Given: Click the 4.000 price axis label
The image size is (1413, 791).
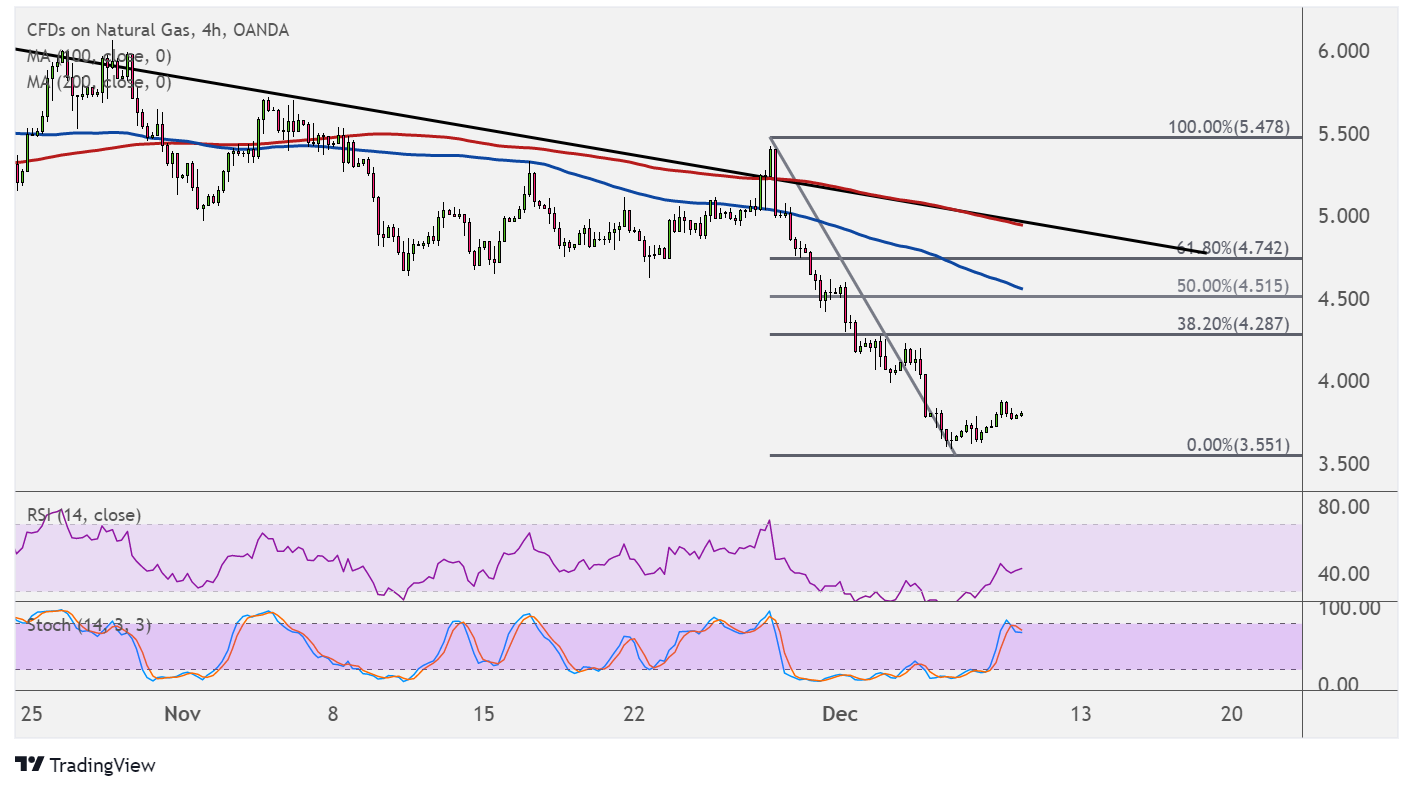Looking at the screenshot, I should click(x=1343, y=381).
